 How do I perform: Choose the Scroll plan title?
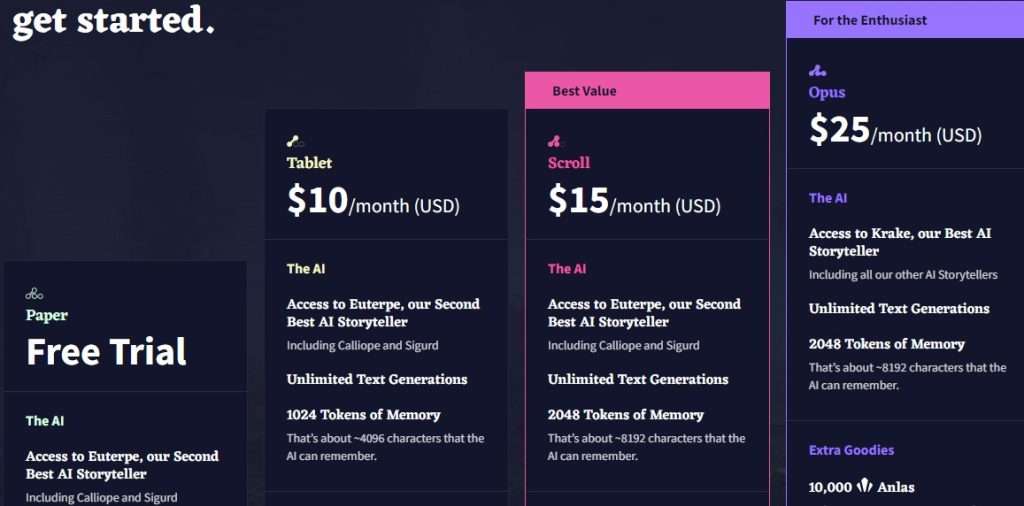pos(569,163)
